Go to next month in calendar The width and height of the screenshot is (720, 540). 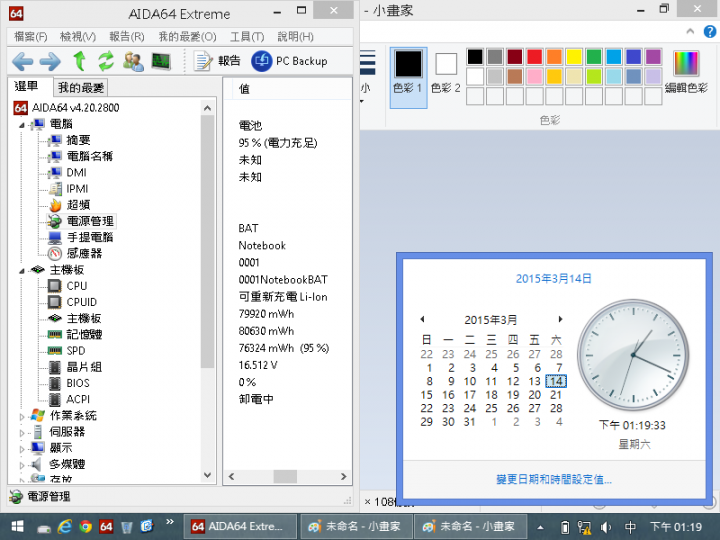(560, 319)
